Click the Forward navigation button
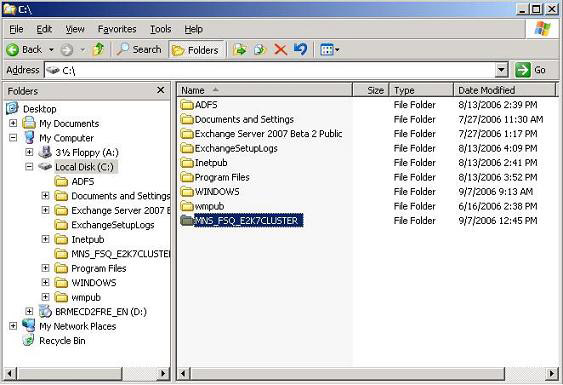The height and width of the screenshot is (385, 563). [x=67, y=50]
